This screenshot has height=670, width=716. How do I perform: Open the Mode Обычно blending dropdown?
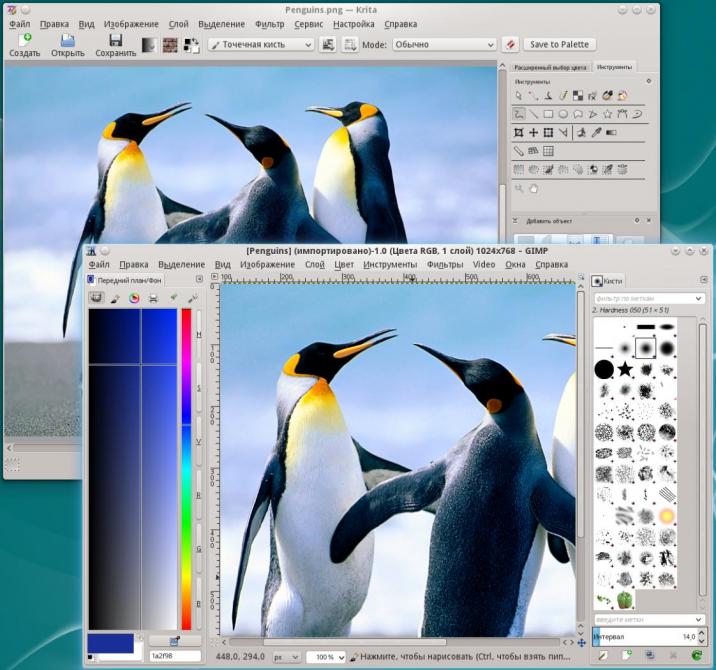tap(443, 44)
